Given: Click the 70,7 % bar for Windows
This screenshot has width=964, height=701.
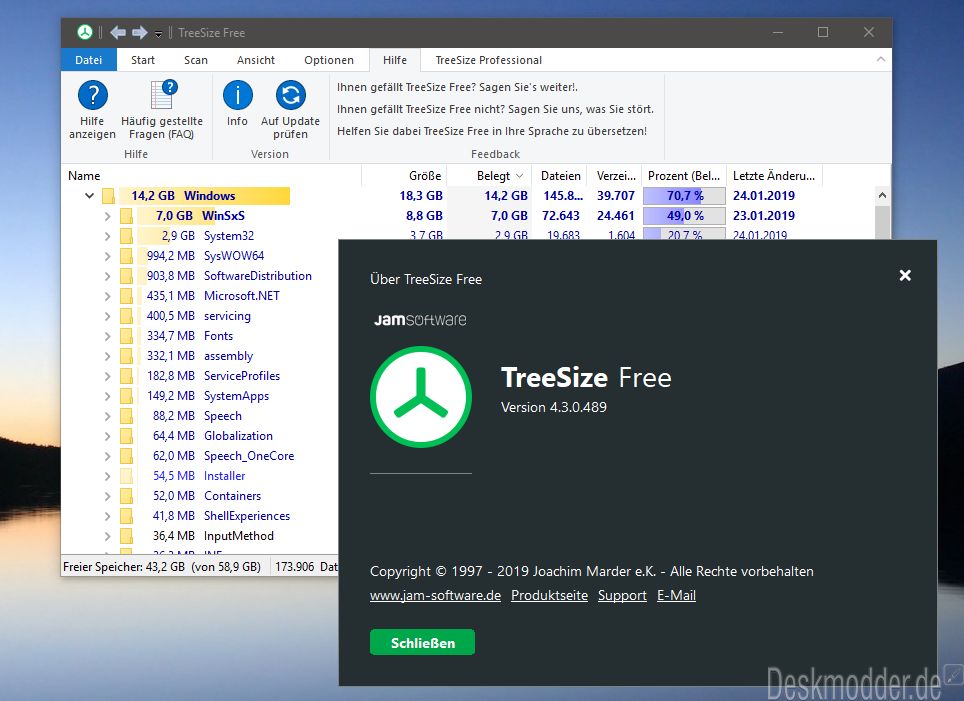Looking at the screenshot, I should 684,196.
